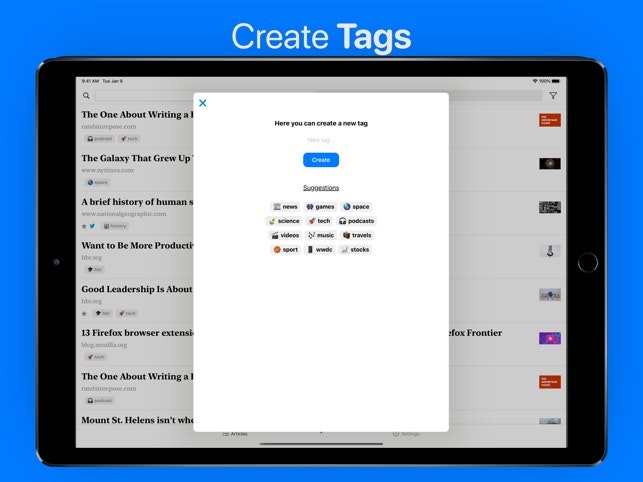The height and width of the screenshot is (482, 643).
Task: Choose the sport tag suggestion
Action: click(286, 250)
